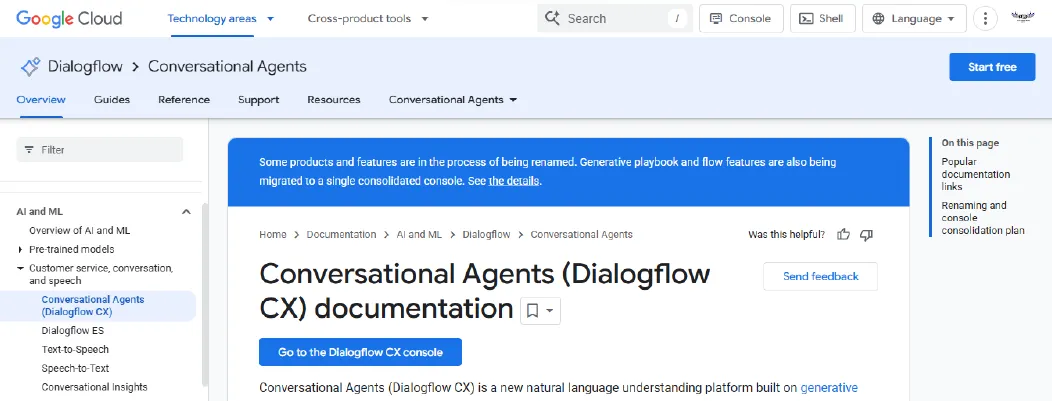1052x401 pixels.
Task: Jump to Popular documentation links
Action: [976, 174]
